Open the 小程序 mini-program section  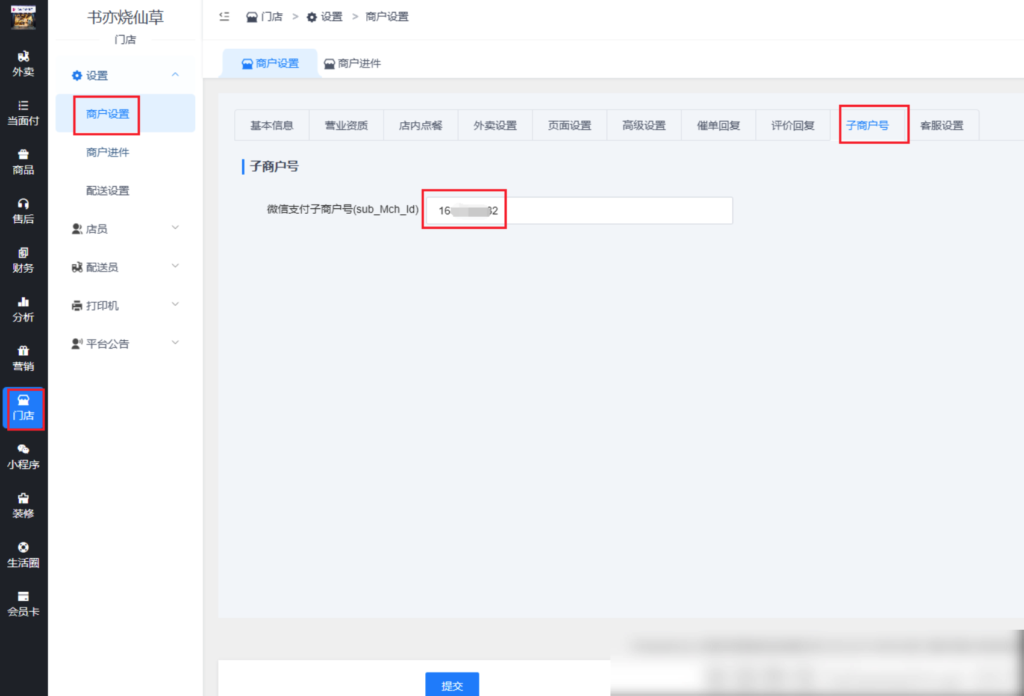(22, 457)
